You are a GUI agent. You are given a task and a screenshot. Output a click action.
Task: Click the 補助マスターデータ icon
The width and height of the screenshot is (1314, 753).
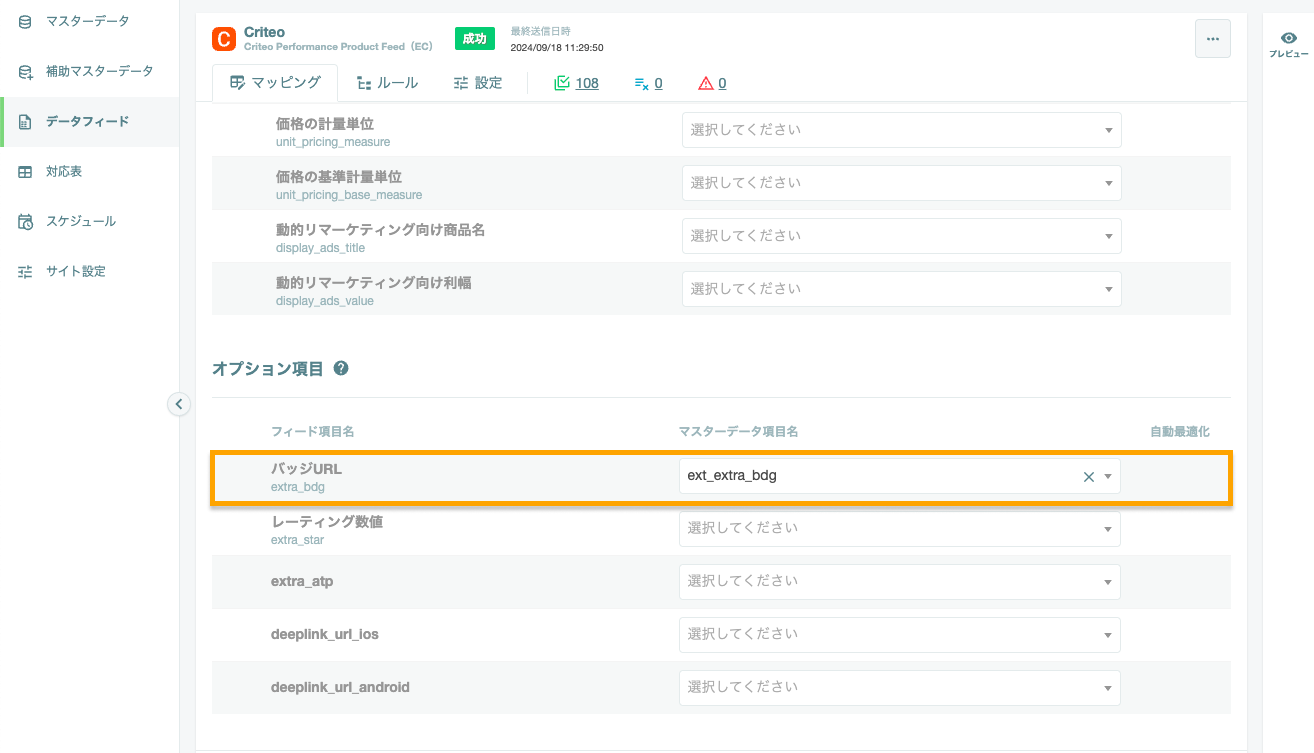coord(25,71)
